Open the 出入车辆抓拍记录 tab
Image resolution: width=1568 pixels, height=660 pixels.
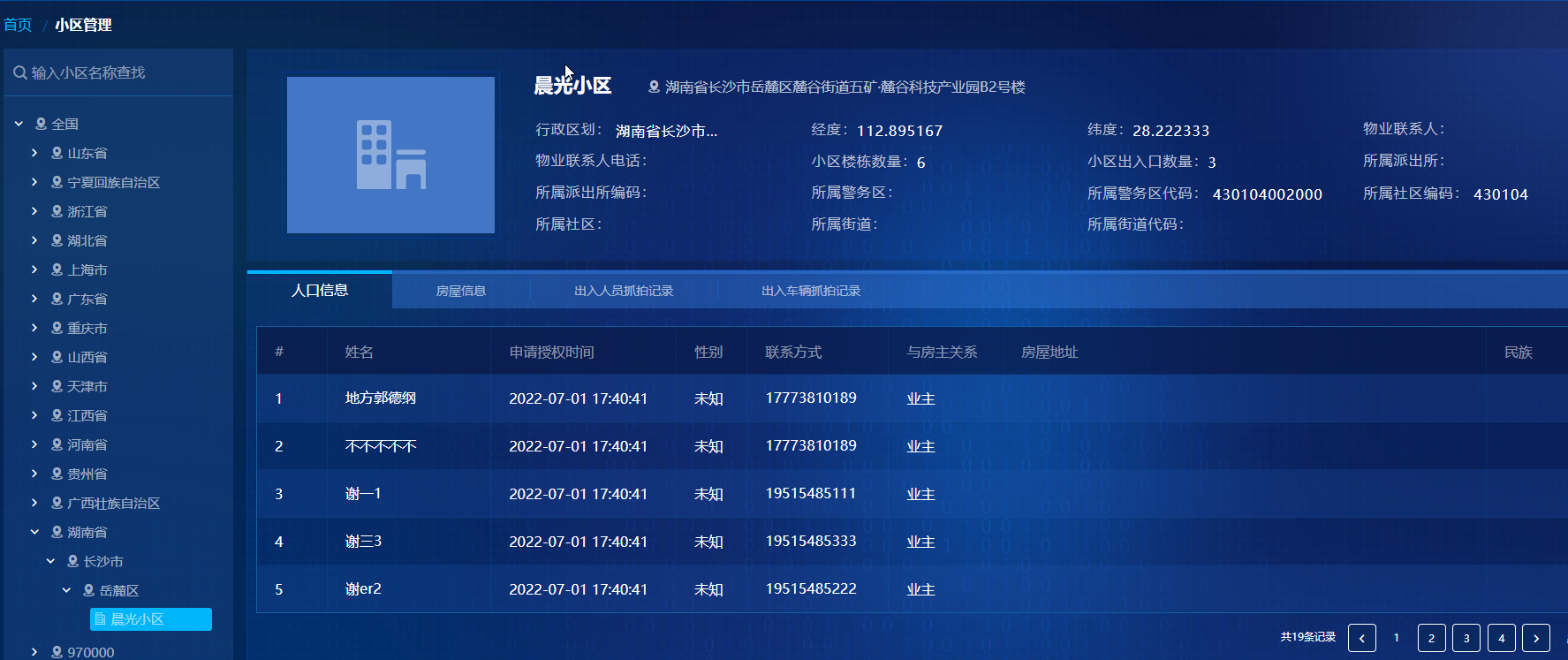coord(811,291)
